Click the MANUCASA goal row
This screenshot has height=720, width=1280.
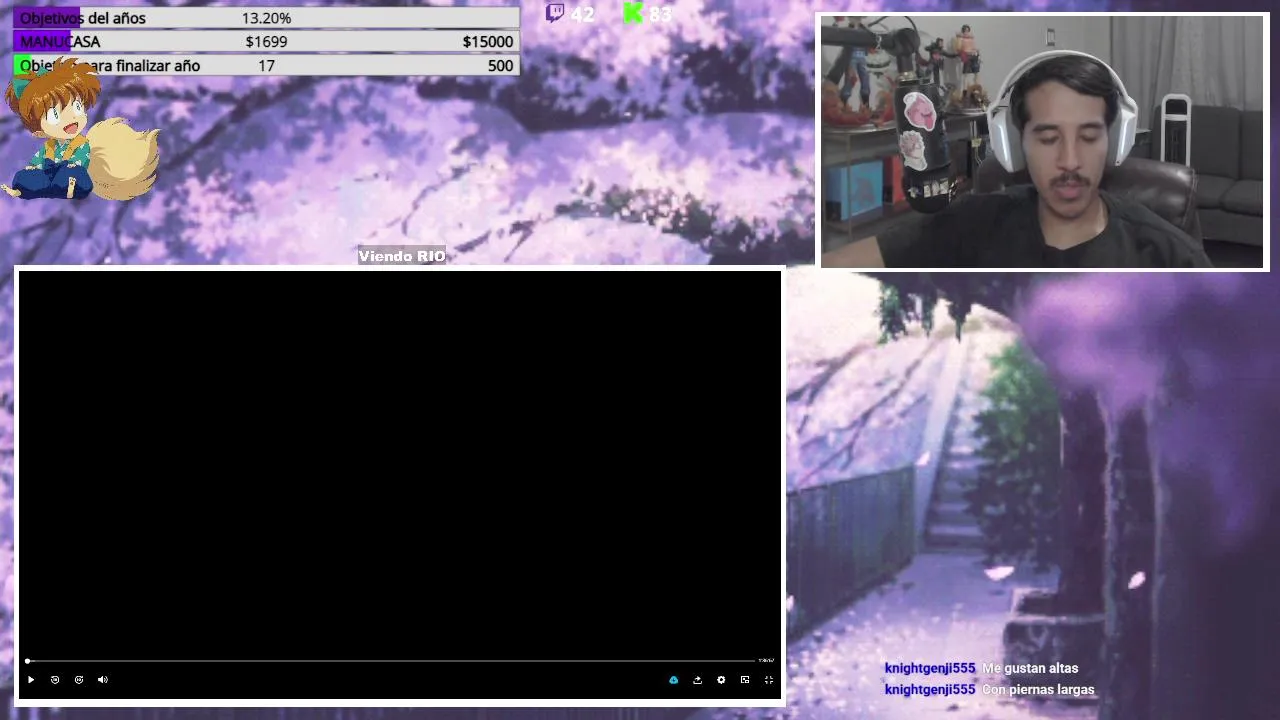pyautogui.click(x=266, y=41)
